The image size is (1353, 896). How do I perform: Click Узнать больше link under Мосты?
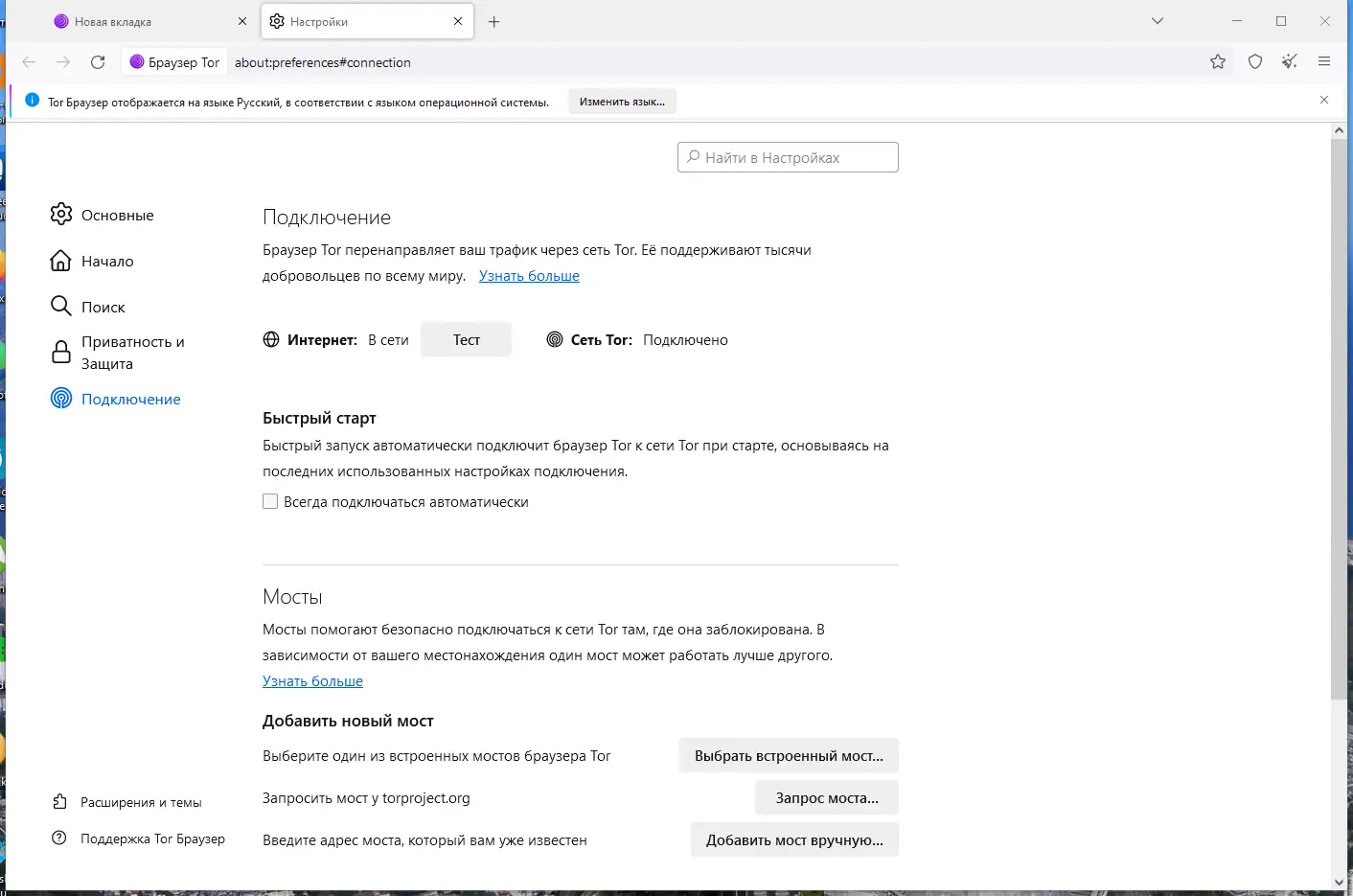point(312,681)
